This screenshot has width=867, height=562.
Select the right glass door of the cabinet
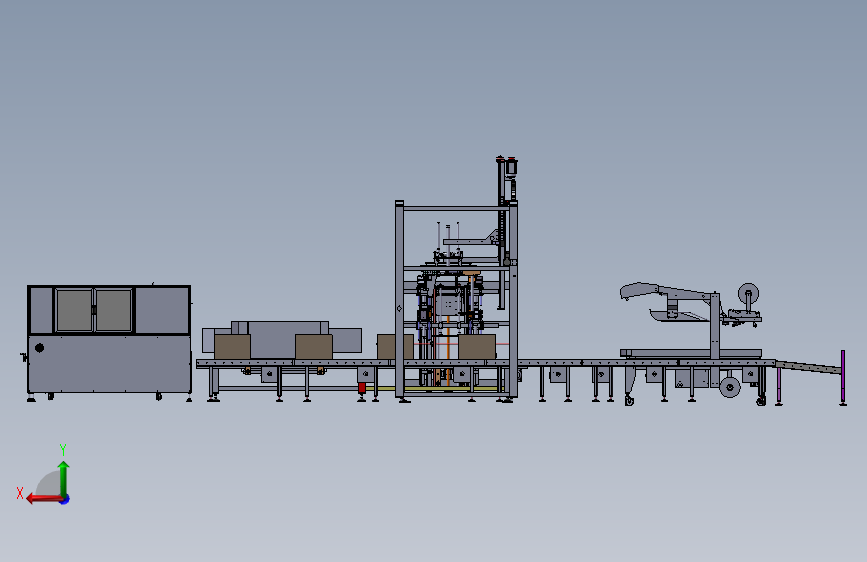click(x=113, y=310)
